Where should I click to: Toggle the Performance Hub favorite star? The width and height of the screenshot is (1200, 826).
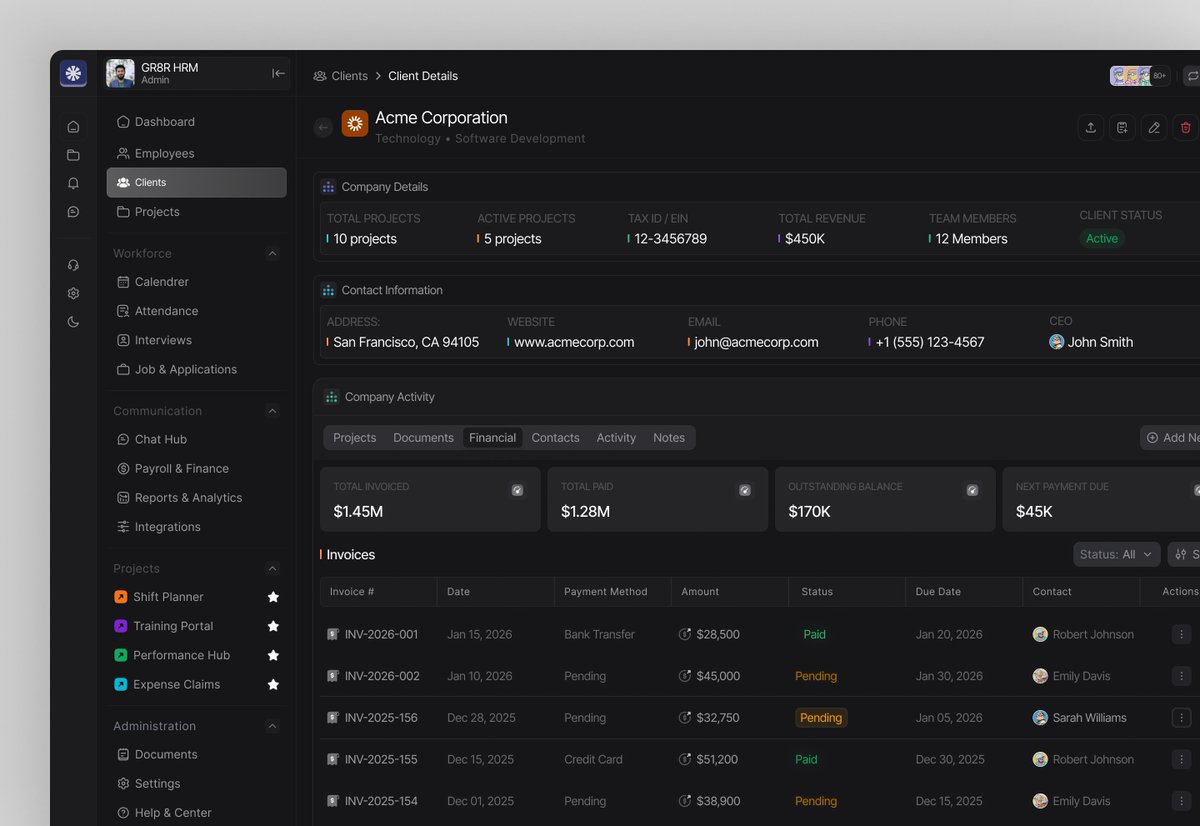coord(273,655)
